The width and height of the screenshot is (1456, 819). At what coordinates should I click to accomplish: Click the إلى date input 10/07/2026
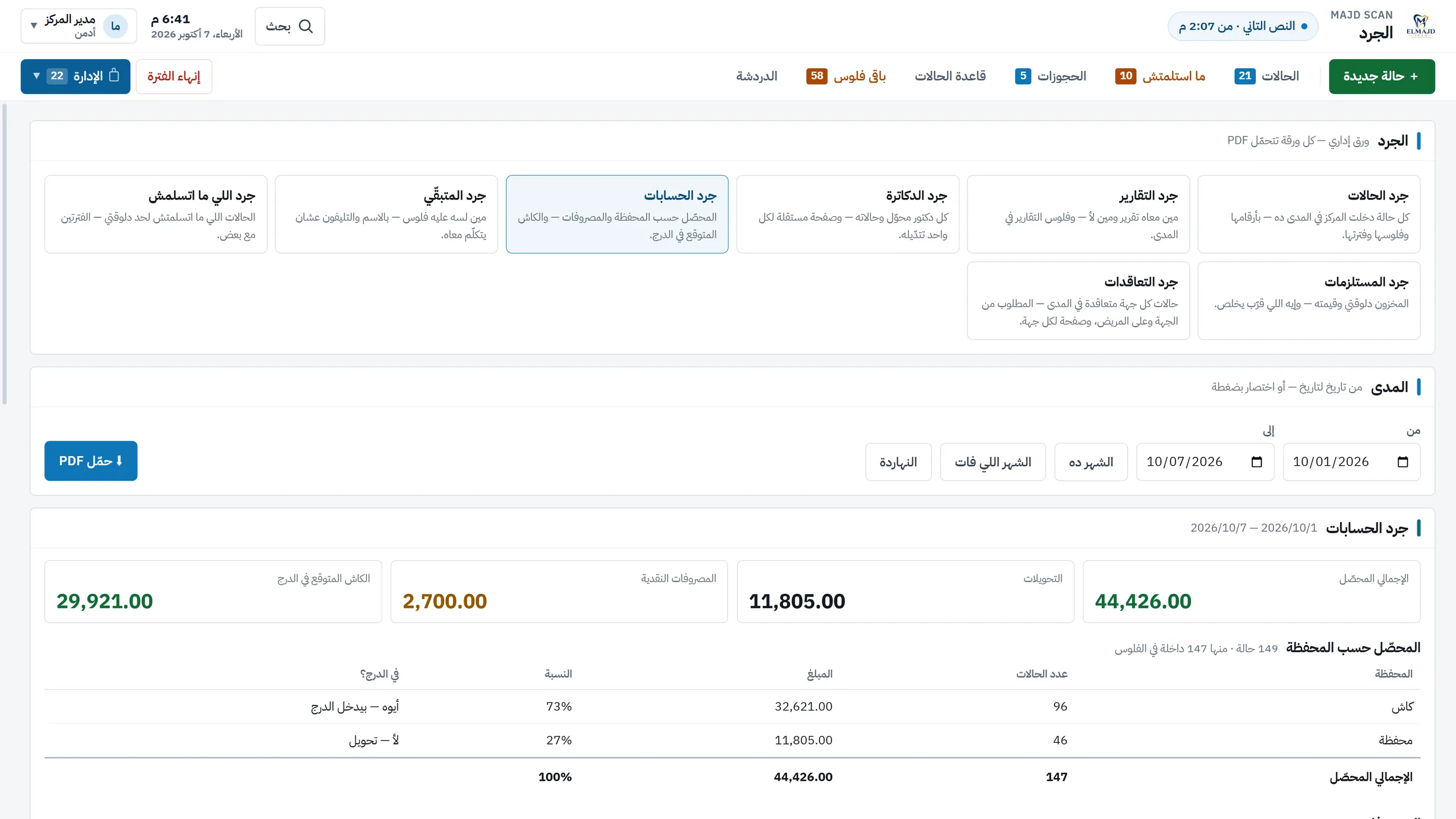[1205, 462]
